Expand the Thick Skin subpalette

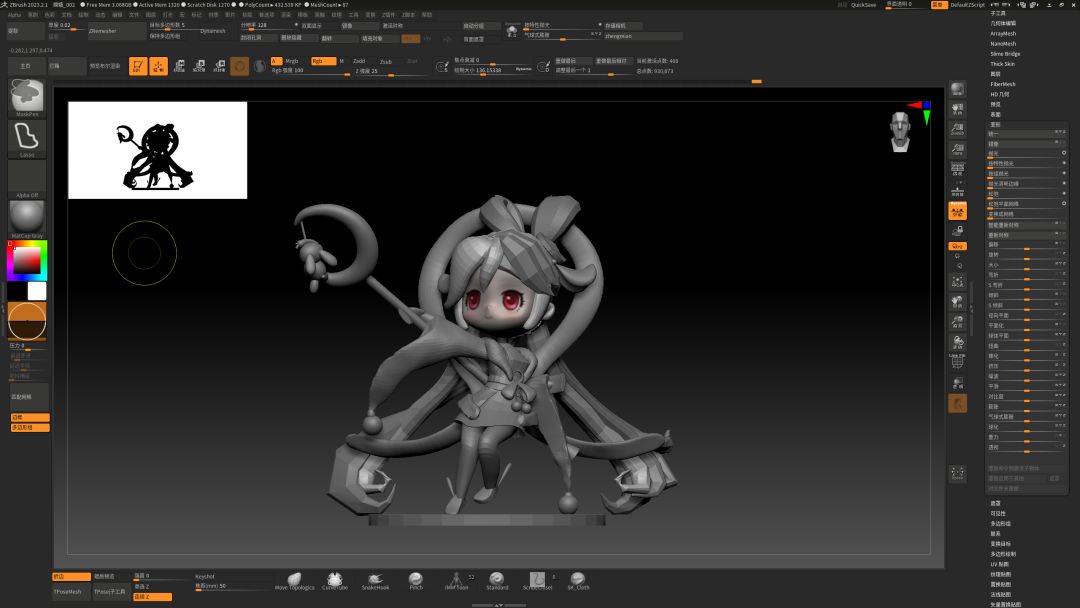click(x=1002, y=64)
